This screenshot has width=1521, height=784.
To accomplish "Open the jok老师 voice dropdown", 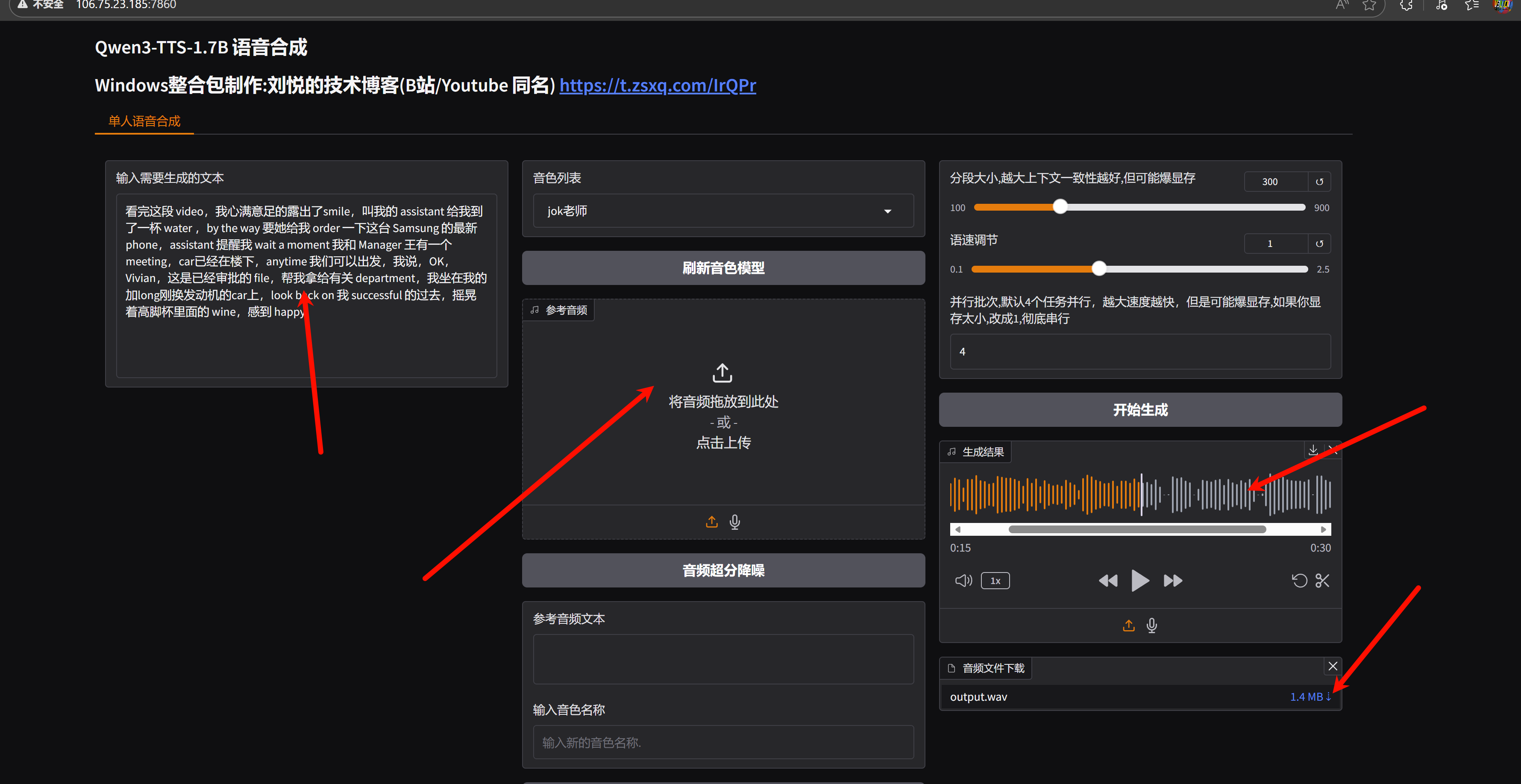I will point(723,211).
